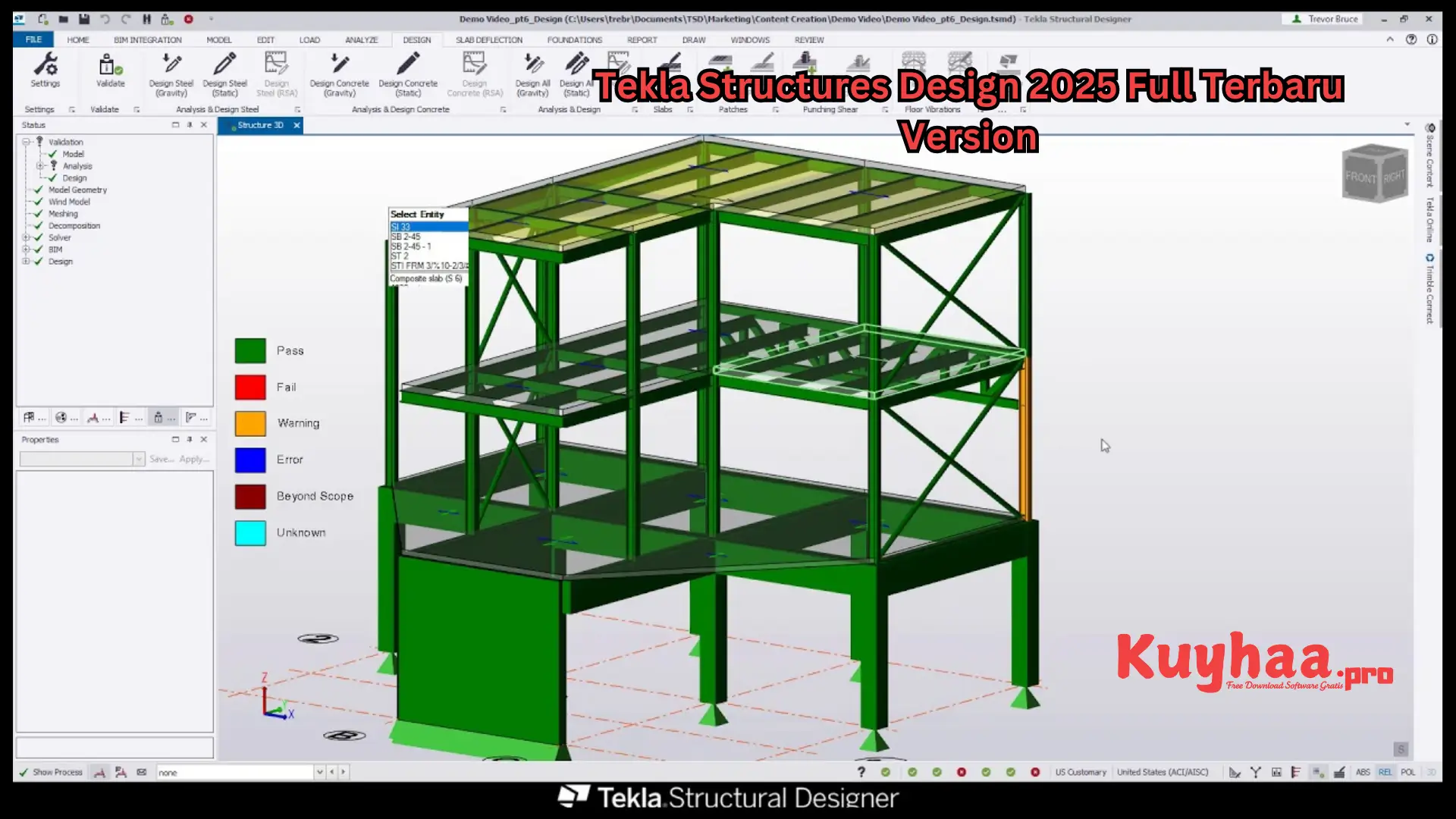Viewport: 1456px width, 819px height.
Task: Open the none dropdown near Show Process
Action: click(320, 772)
